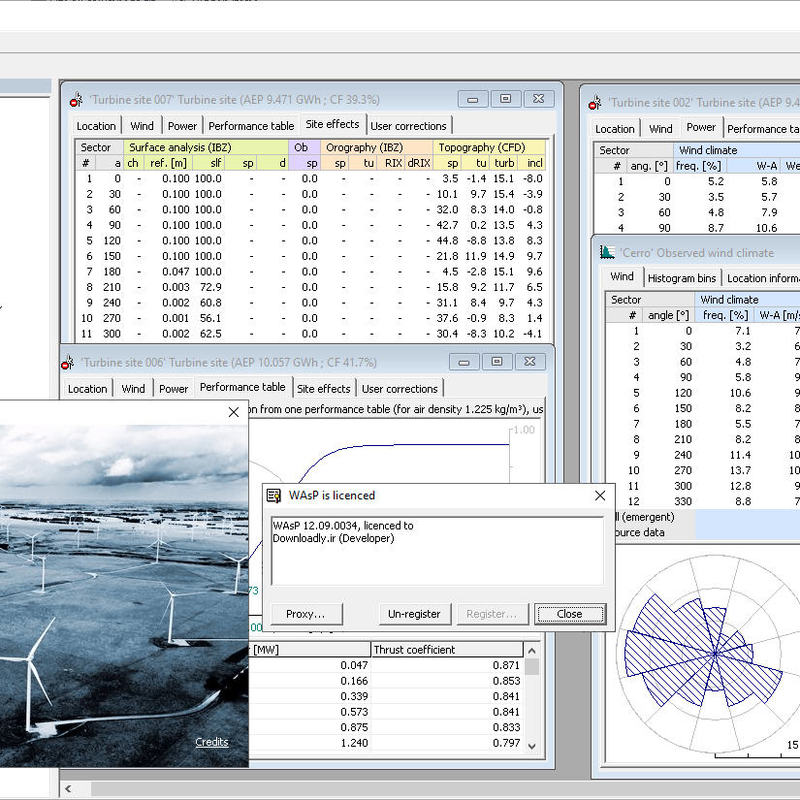Click freq. [%] header in Cerro wind climate
The image size is (800, 800).
pyautogui.click(x=725, y=315)
